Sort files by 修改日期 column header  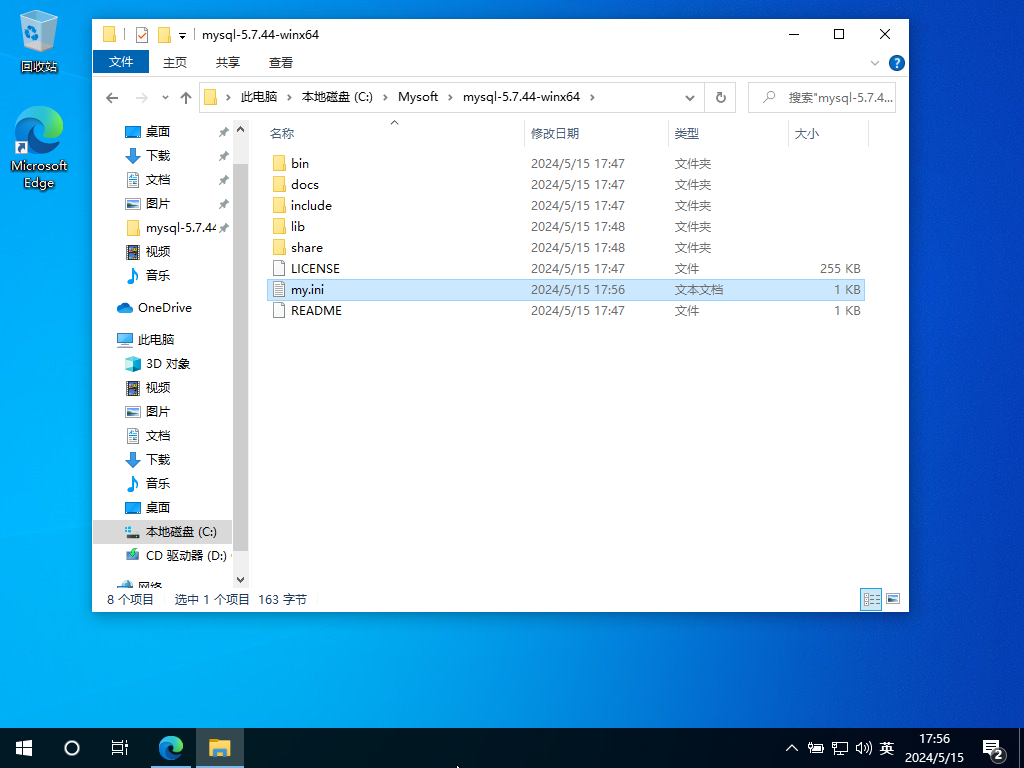click(555, 133)
